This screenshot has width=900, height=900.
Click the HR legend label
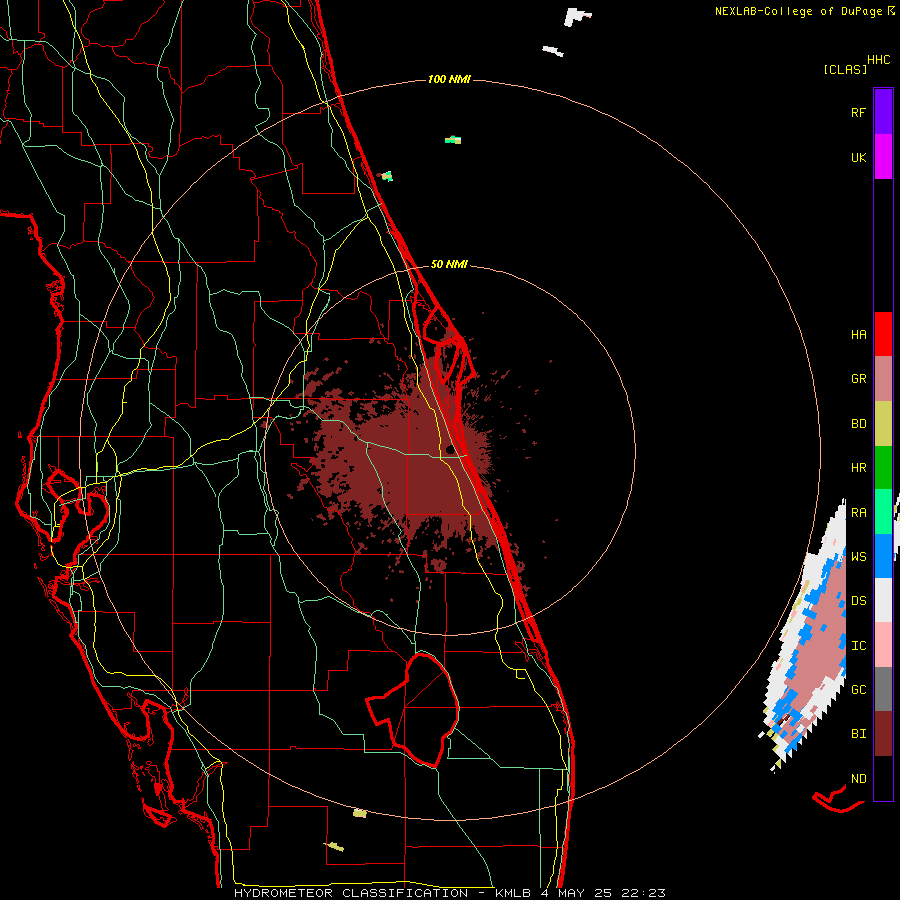pyautogui.click(x=858, y=468)
